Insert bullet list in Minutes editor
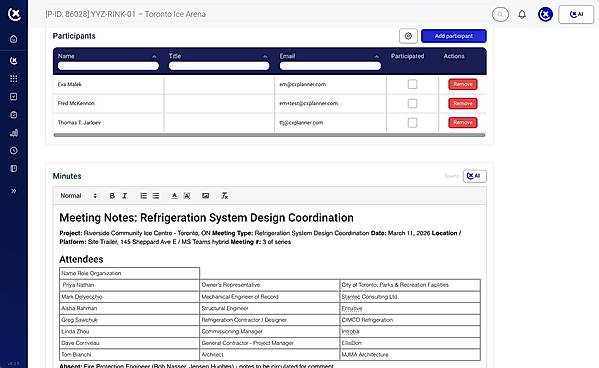Viewport: 599px width, 368px height. pos(156,196)
